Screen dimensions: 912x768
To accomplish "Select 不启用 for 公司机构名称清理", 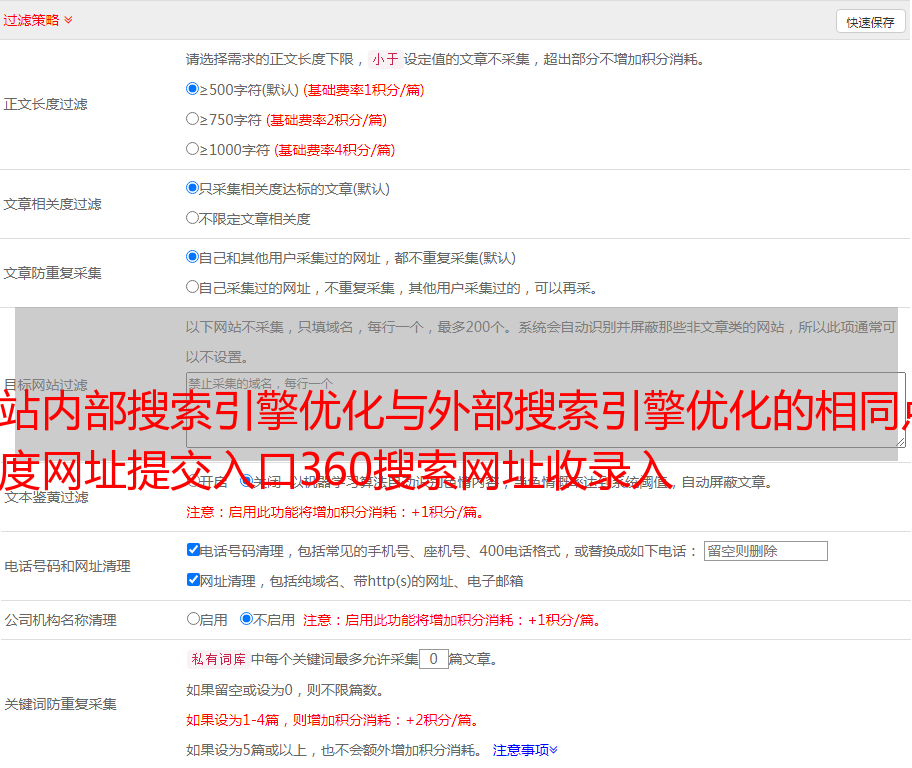I will click(246, 619).
